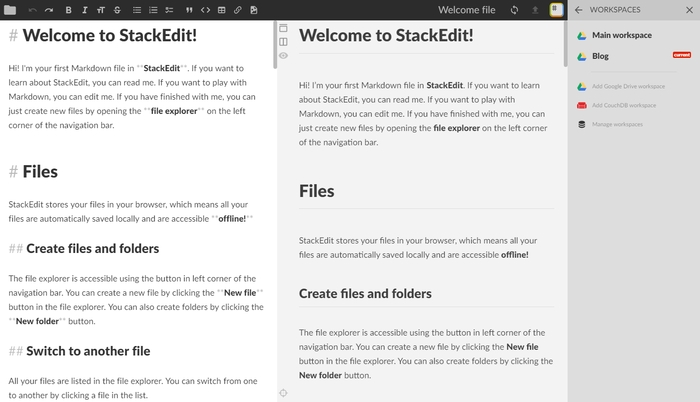Toggle the navigation bar visibility button
The width and height of the screenshot is (700, 402).
click(x=283, y=28)
